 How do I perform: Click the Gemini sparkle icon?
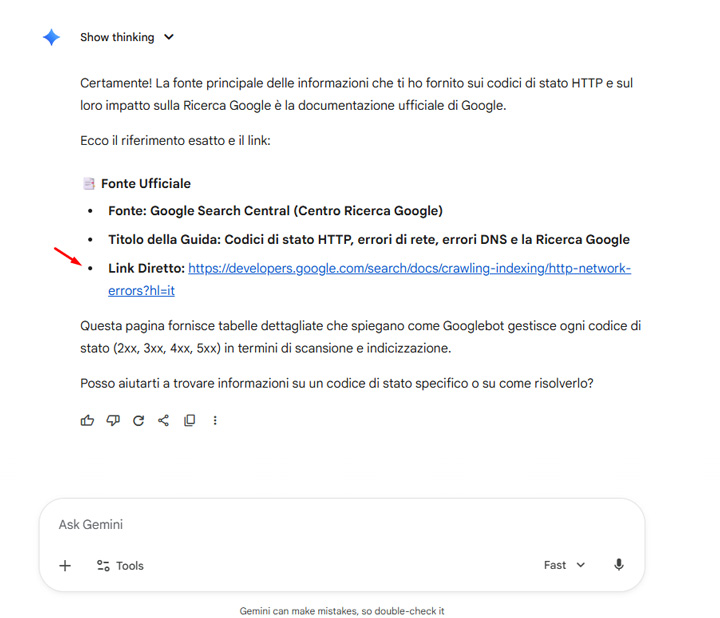52,37
